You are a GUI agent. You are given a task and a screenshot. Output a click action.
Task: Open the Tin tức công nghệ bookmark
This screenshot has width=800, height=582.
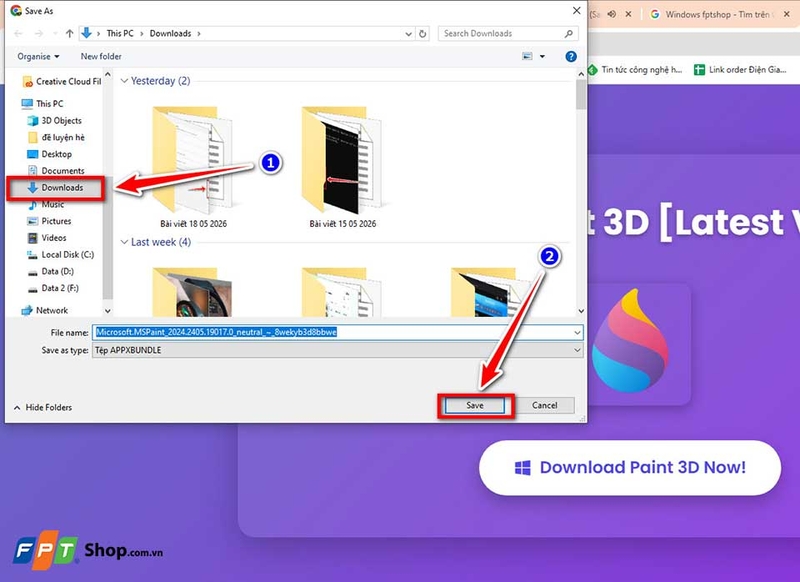(x=635, y=70)
